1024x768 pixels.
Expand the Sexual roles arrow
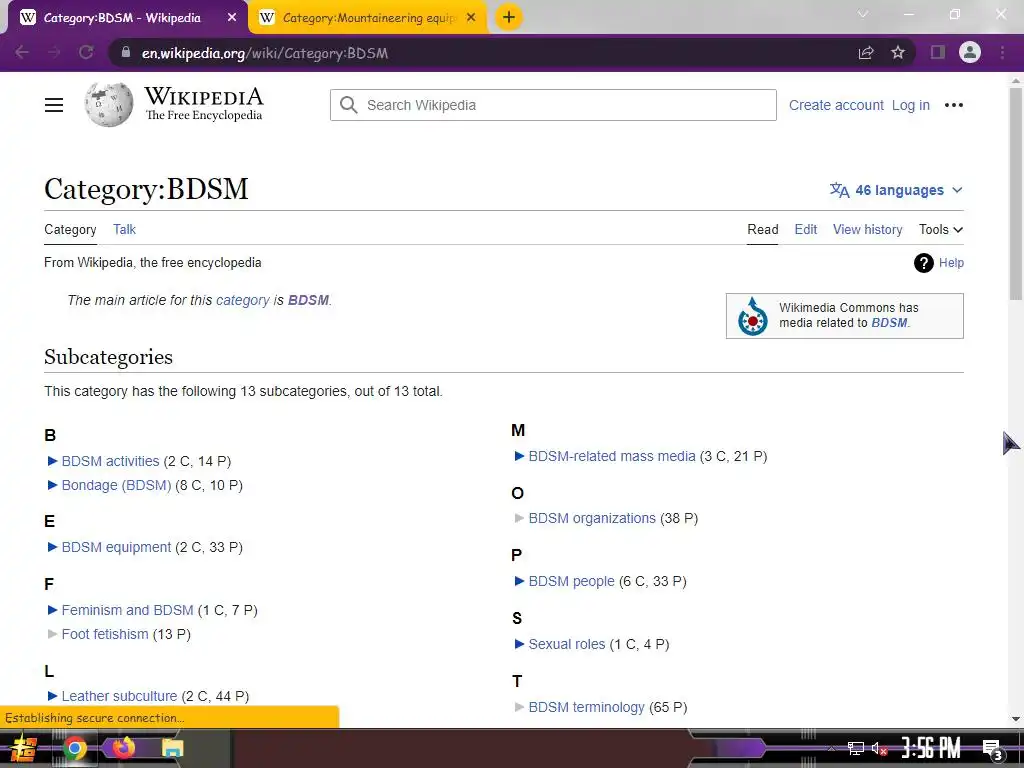(x=519, y=644)
